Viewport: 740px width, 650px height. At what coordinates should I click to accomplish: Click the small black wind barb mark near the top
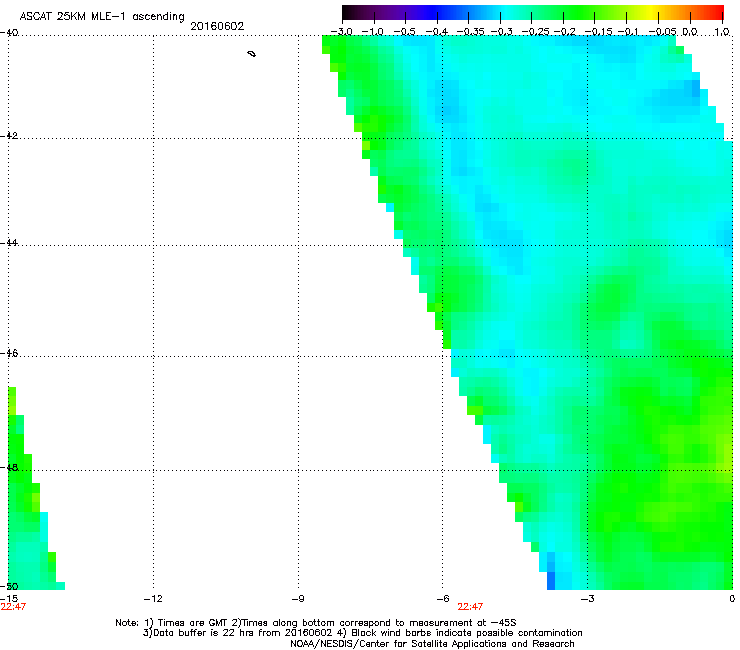pyautogui.click(x=252, y=54)
